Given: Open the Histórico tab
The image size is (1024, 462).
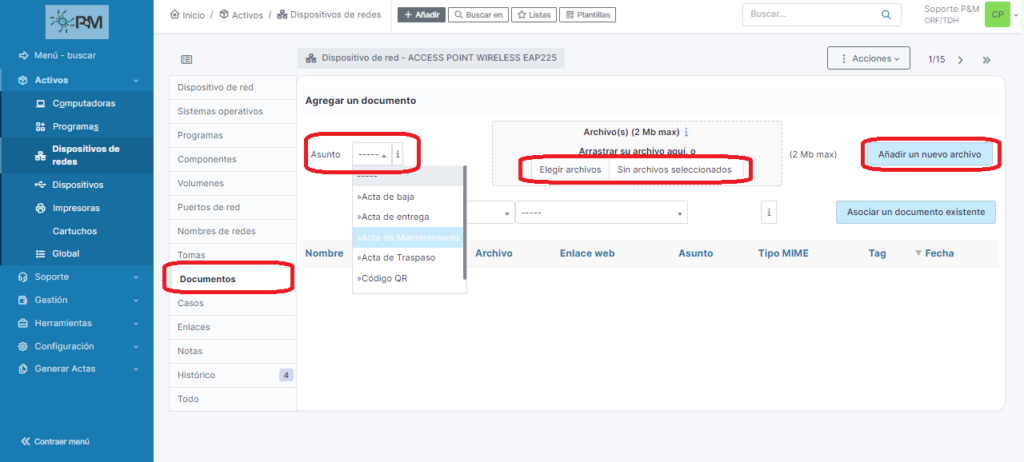Looking at the screenshot, I should (x=196, y=375).
